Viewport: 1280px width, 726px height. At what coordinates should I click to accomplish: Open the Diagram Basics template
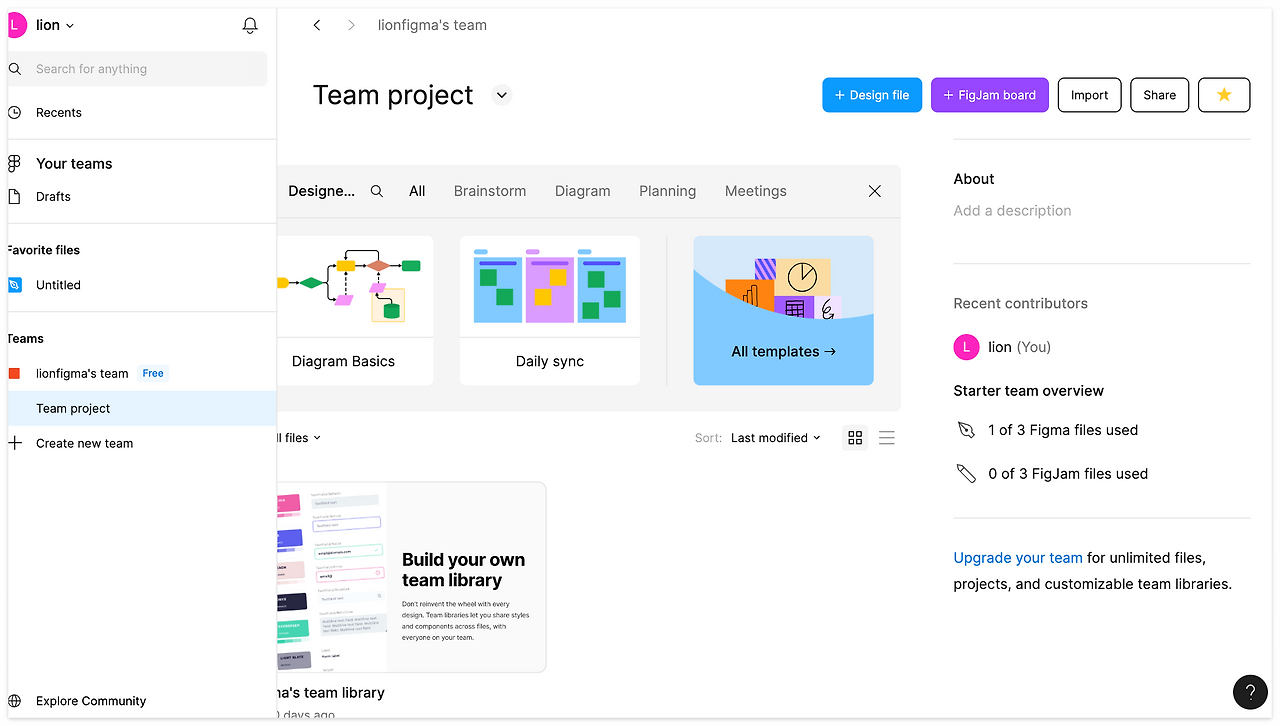(x=355, y=310)
